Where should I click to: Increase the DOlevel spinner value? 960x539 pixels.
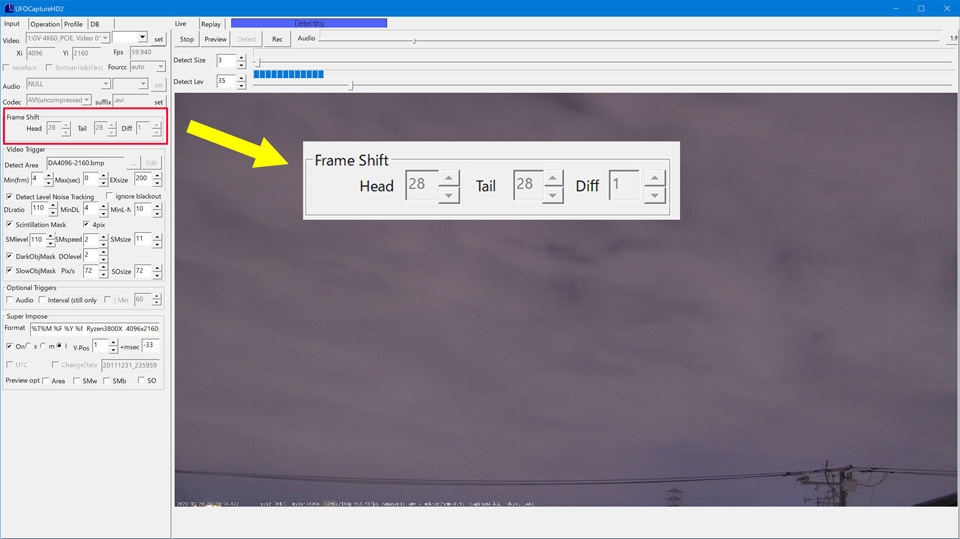point(103,253)
